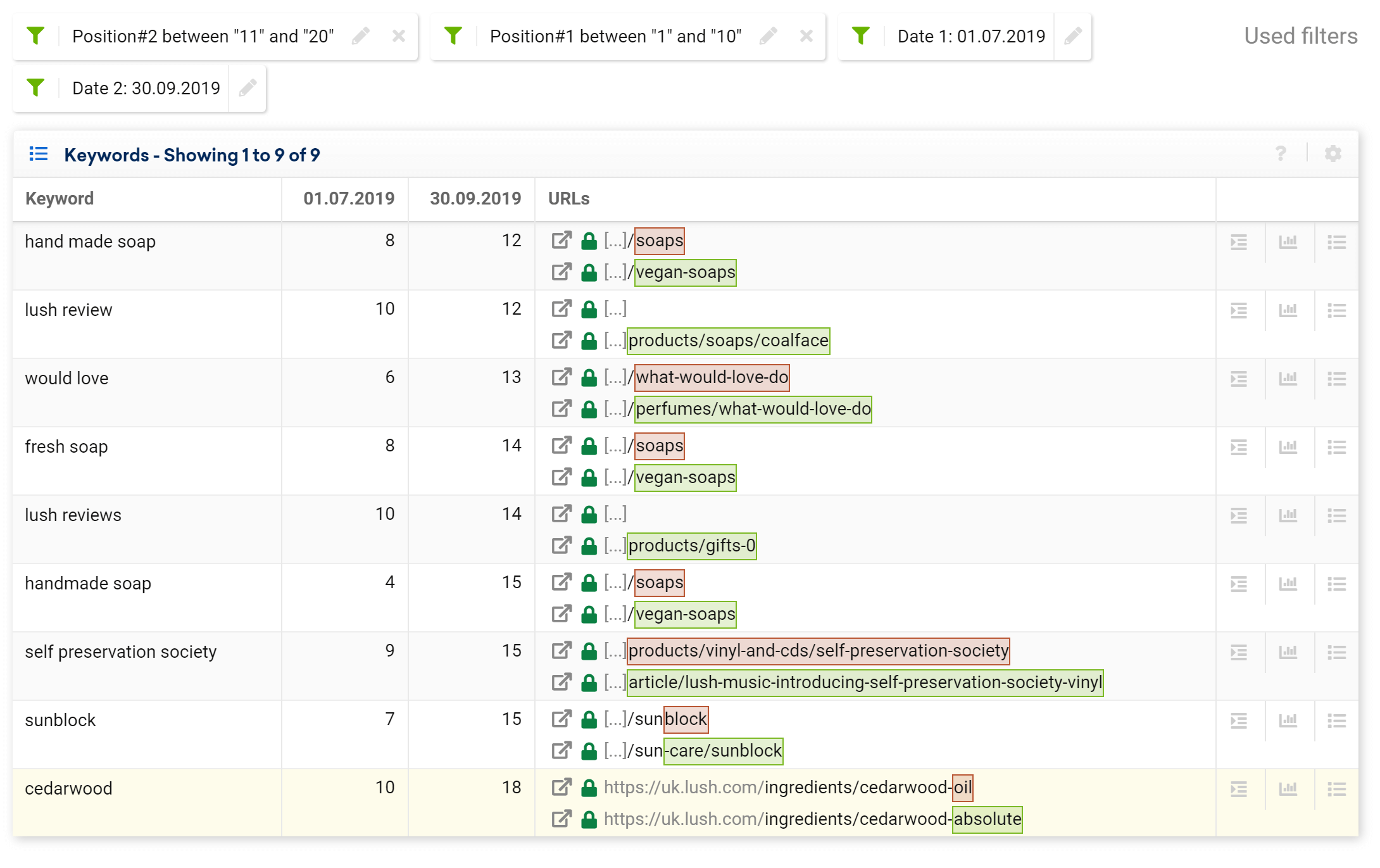Click the funnel icon of Position#2 filter
The image size is (1380, 868).
[x=36, y=36]
